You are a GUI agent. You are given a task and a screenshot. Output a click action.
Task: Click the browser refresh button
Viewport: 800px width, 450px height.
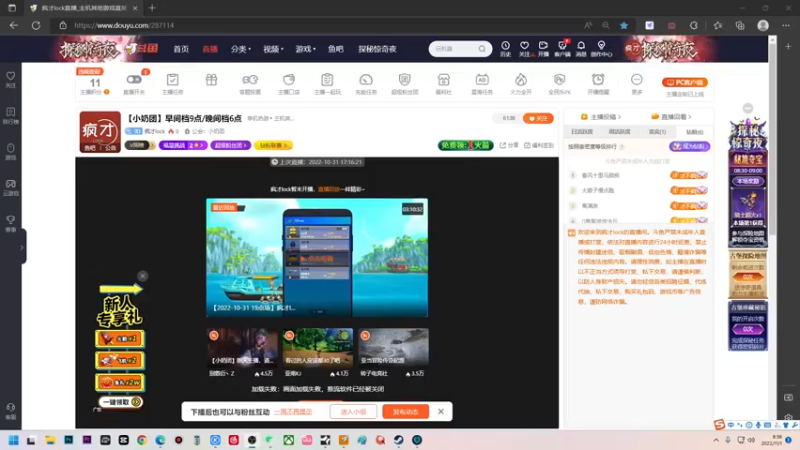(36, 25)
